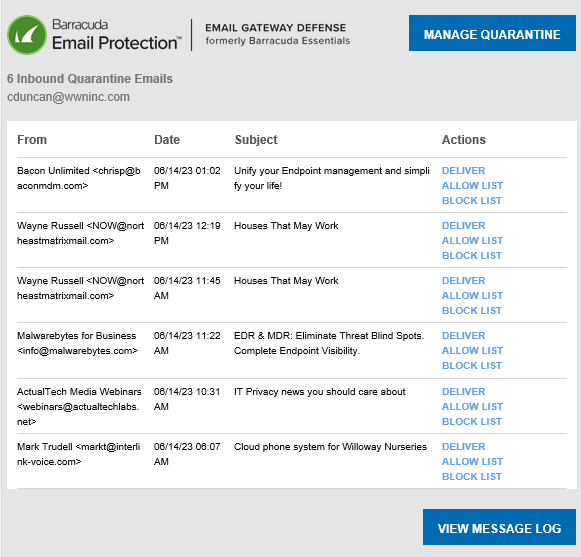Screen dimensions: 581x557
Task: Click the Actions column header
Action: pos(464,140)
